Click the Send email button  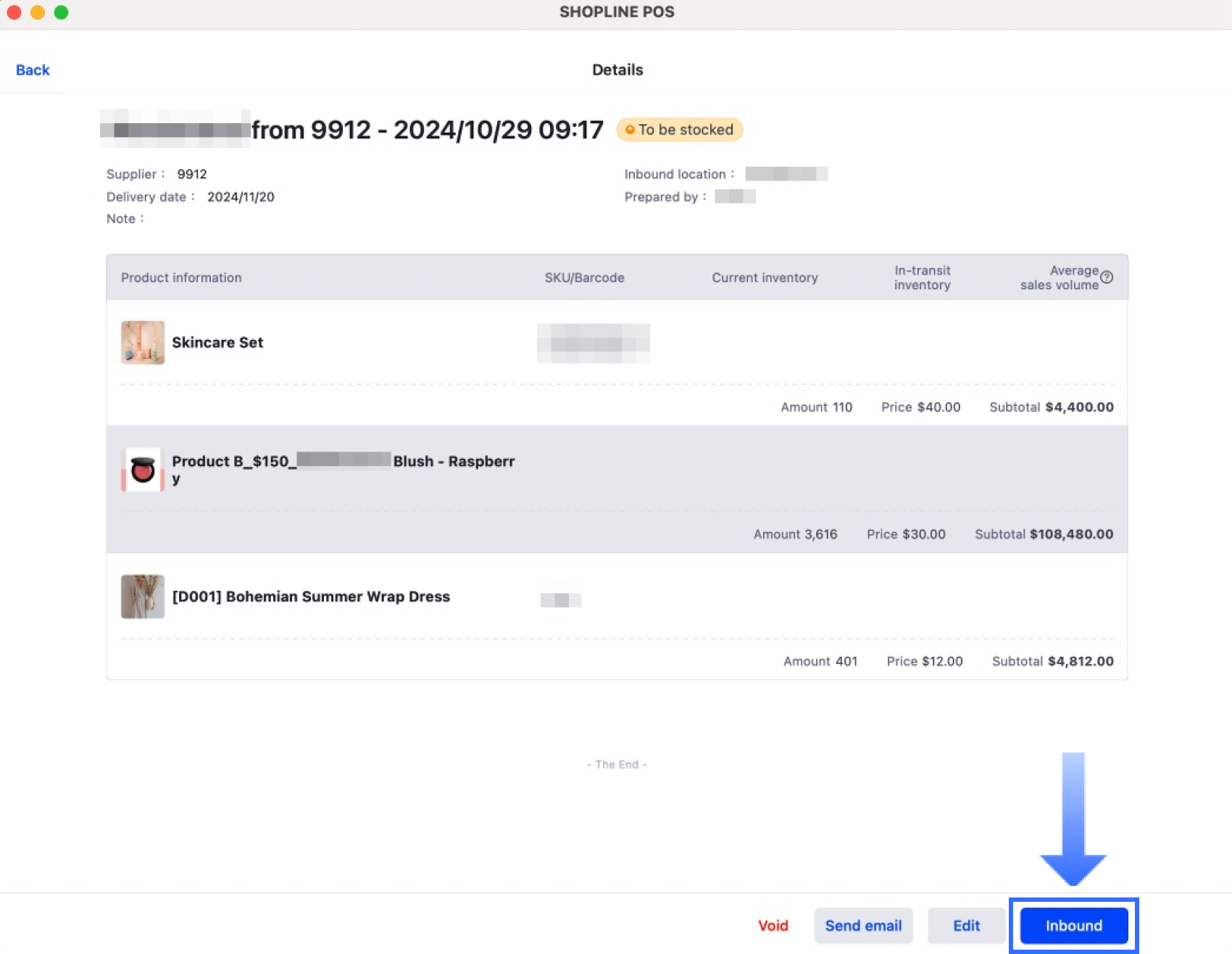(863, 926)
